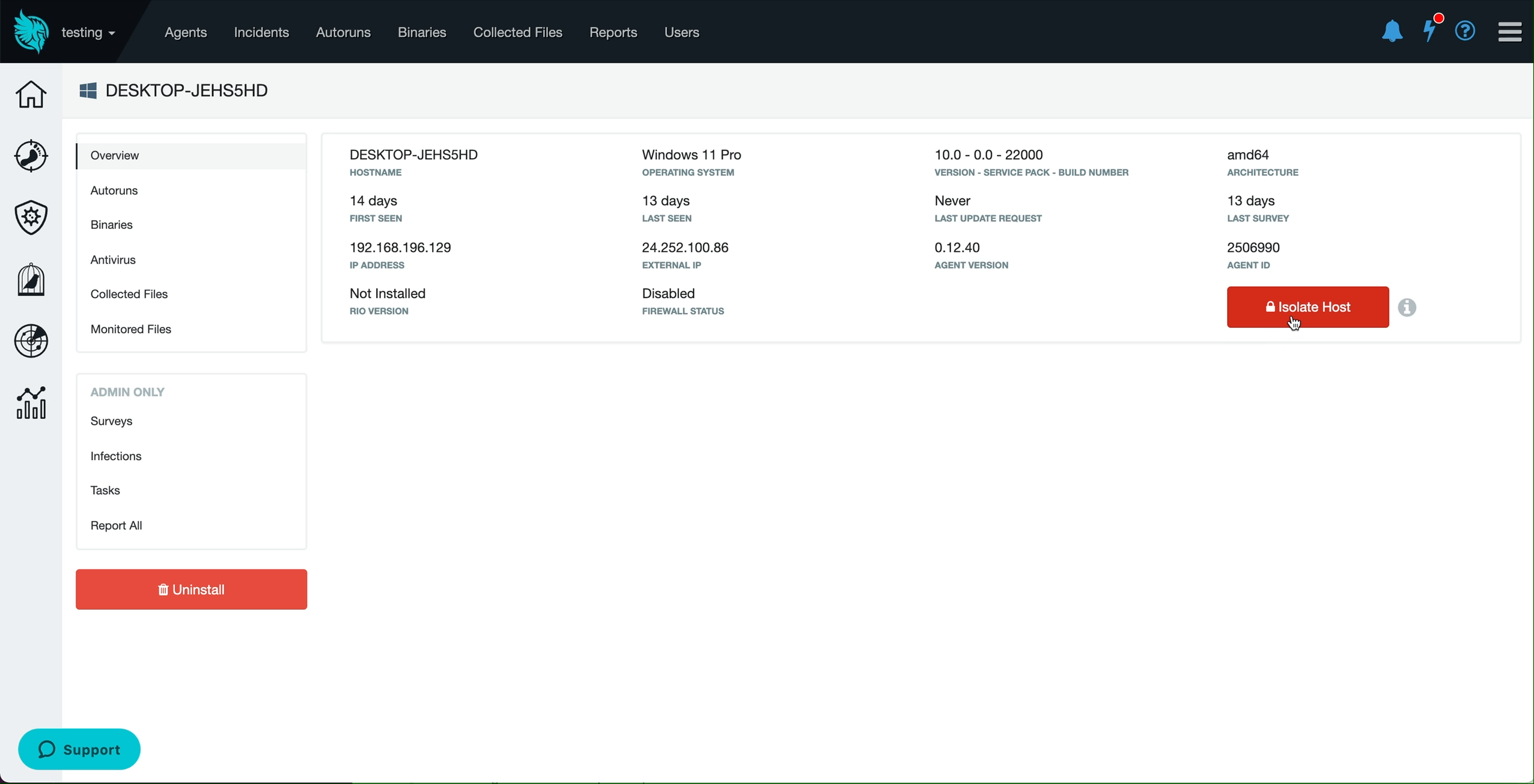The image size is (1534, 784).
Task: Open the Agents menu
Action: click(x=186, y=32)
